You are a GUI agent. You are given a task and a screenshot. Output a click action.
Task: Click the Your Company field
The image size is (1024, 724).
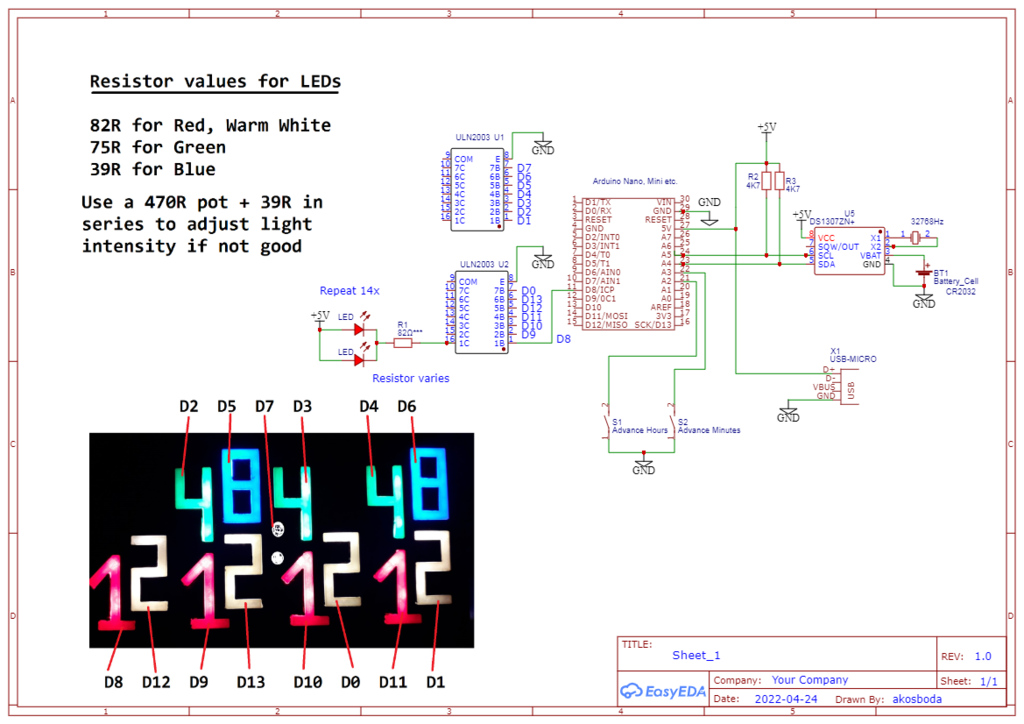(810, 679)
